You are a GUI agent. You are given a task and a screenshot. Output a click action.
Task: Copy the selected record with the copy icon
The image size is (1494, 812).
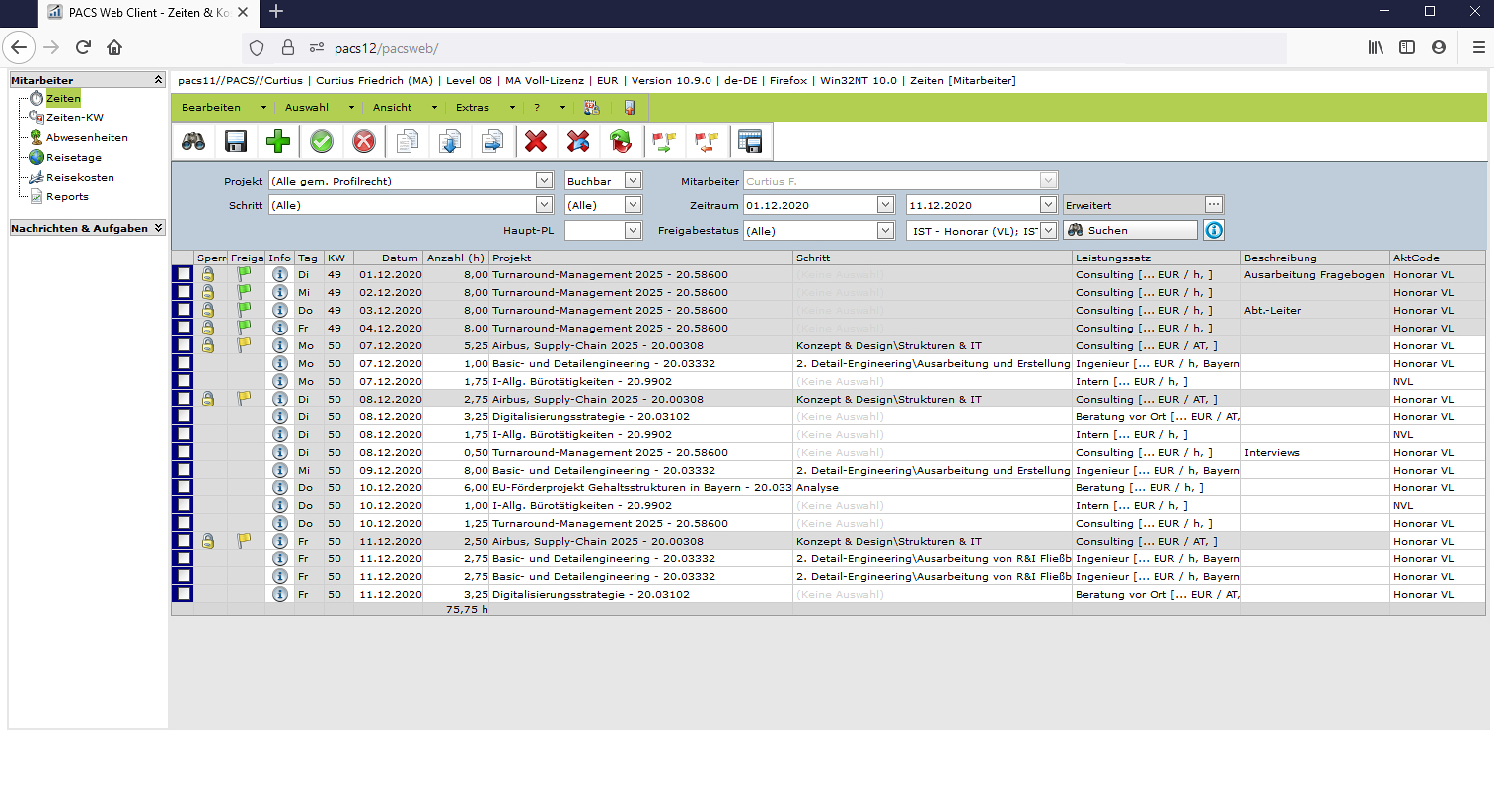(x=406, y=141)
